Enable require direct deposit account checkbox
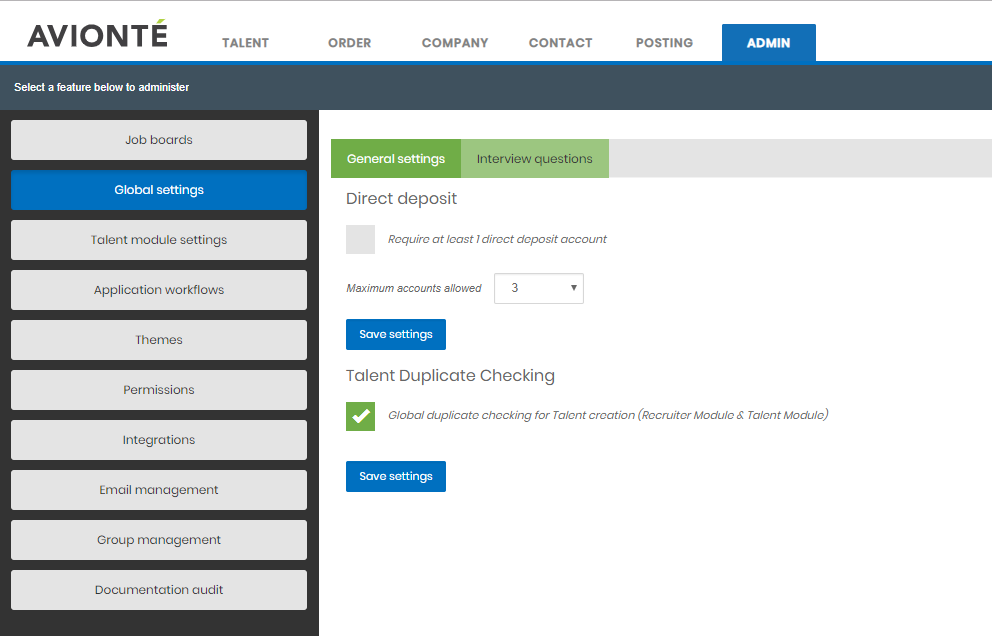992x636 pixels. (x=361, y=239)
